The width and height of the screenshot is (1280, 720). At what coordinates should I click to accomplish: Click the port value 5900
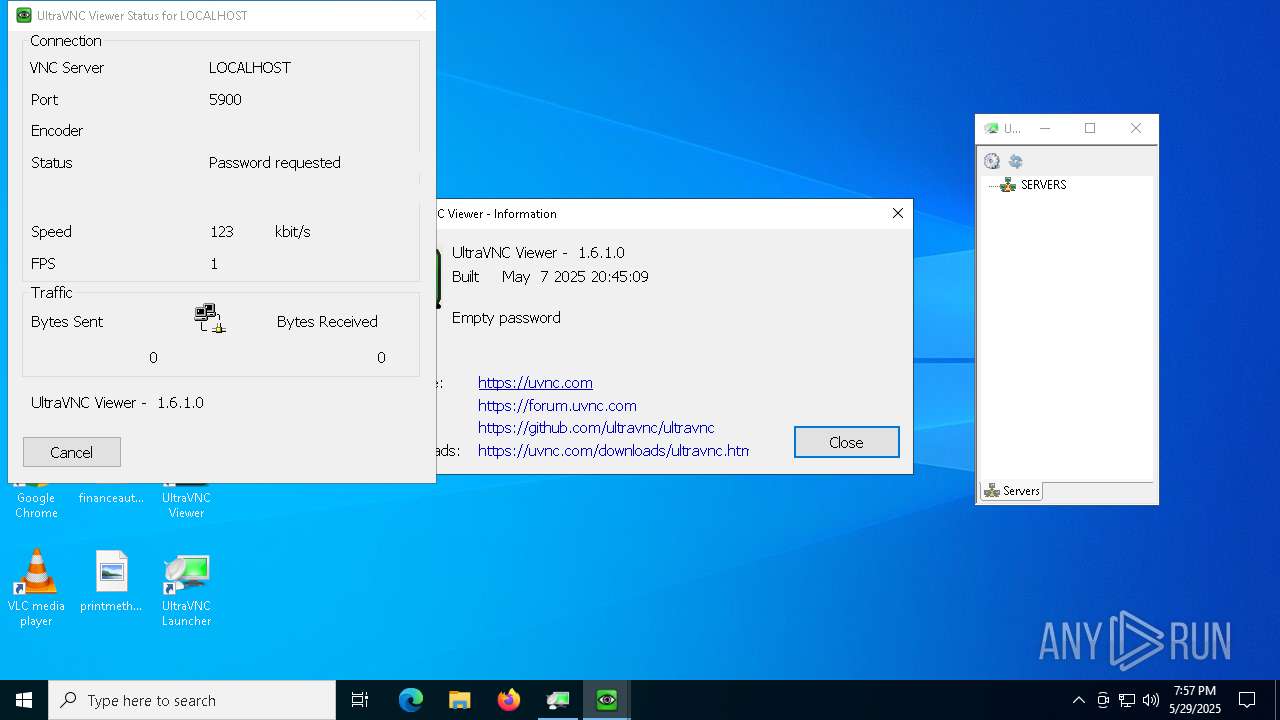(x=225, y=100)
